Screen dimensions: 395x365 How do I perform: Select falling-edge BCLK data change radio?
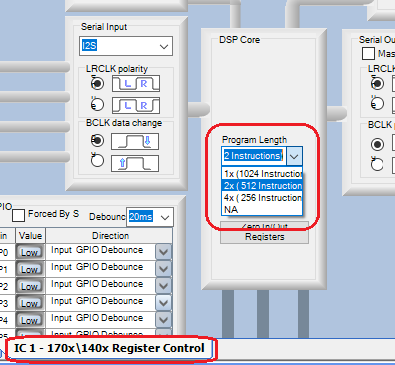(x=97, y=140)
